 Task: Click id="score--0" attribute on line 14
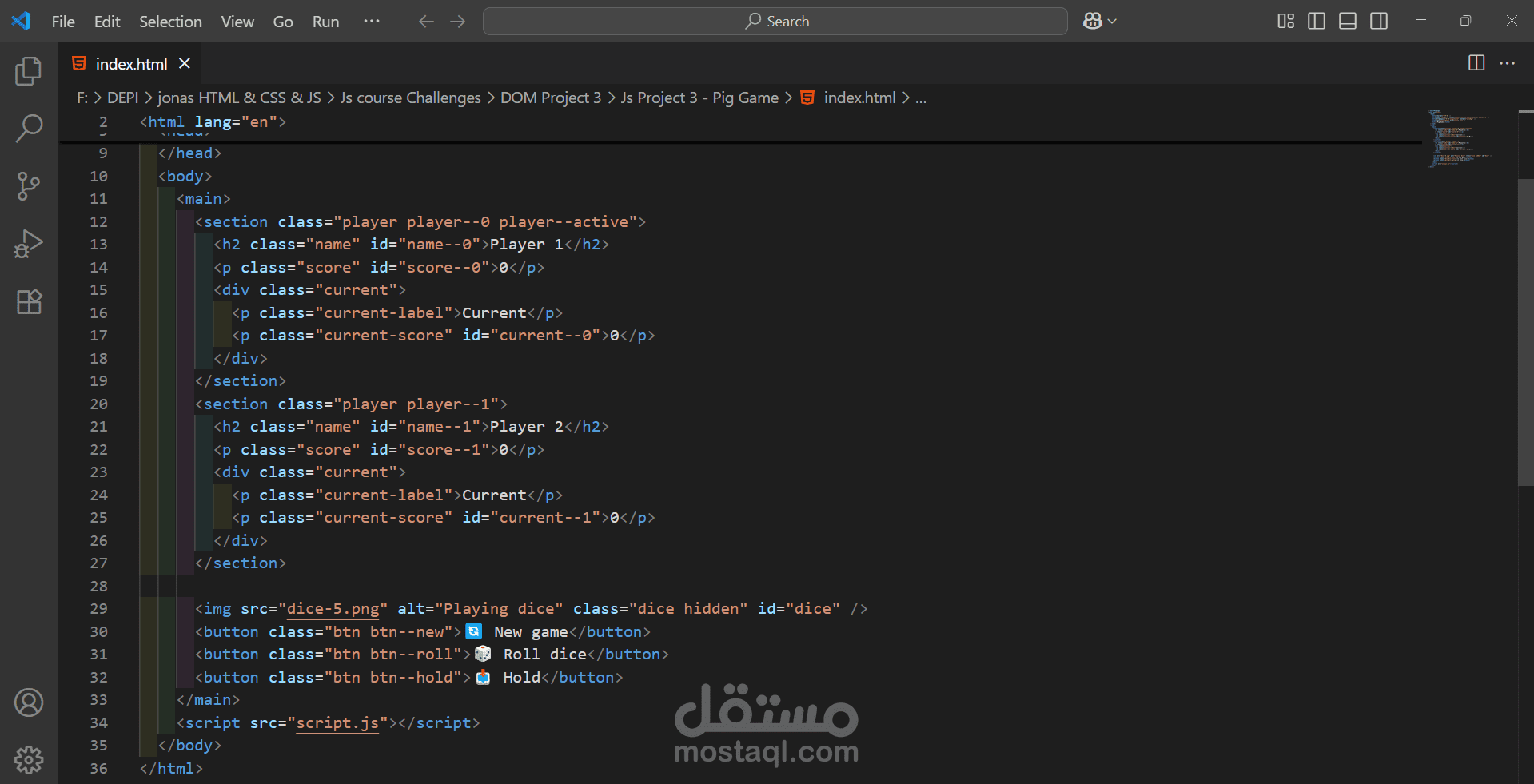point(429,267)
